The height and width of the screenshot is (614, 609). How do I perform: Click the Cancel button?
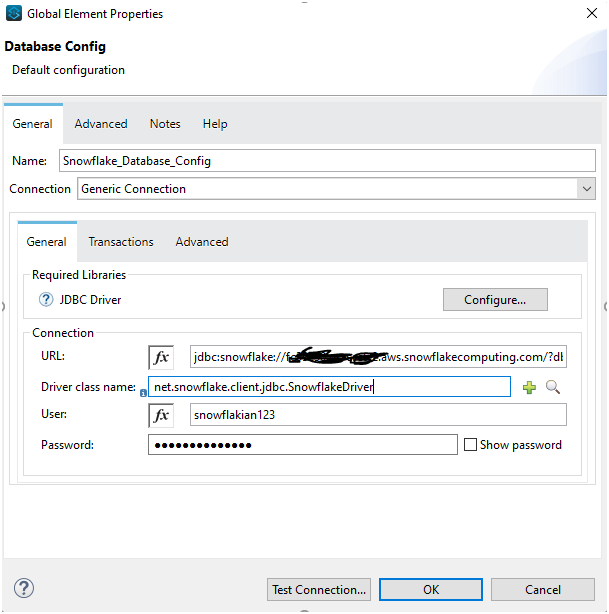click(542, 589)
